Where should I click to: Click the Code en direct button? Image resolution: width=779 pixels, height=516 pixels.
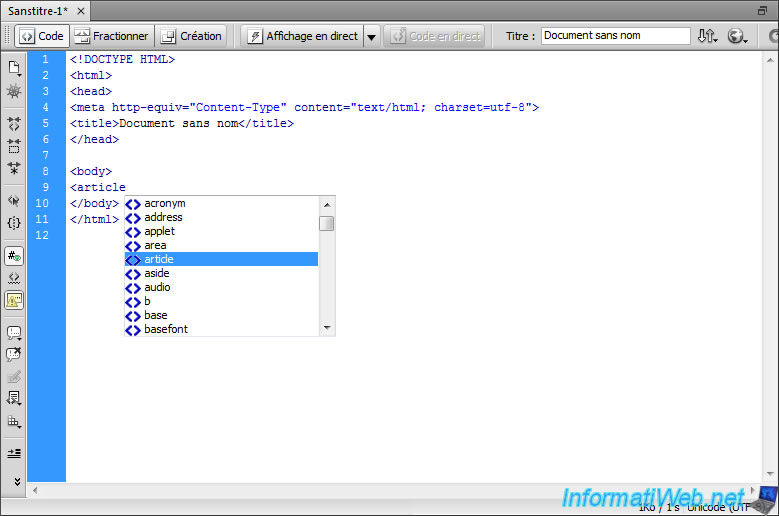[435, 36]
